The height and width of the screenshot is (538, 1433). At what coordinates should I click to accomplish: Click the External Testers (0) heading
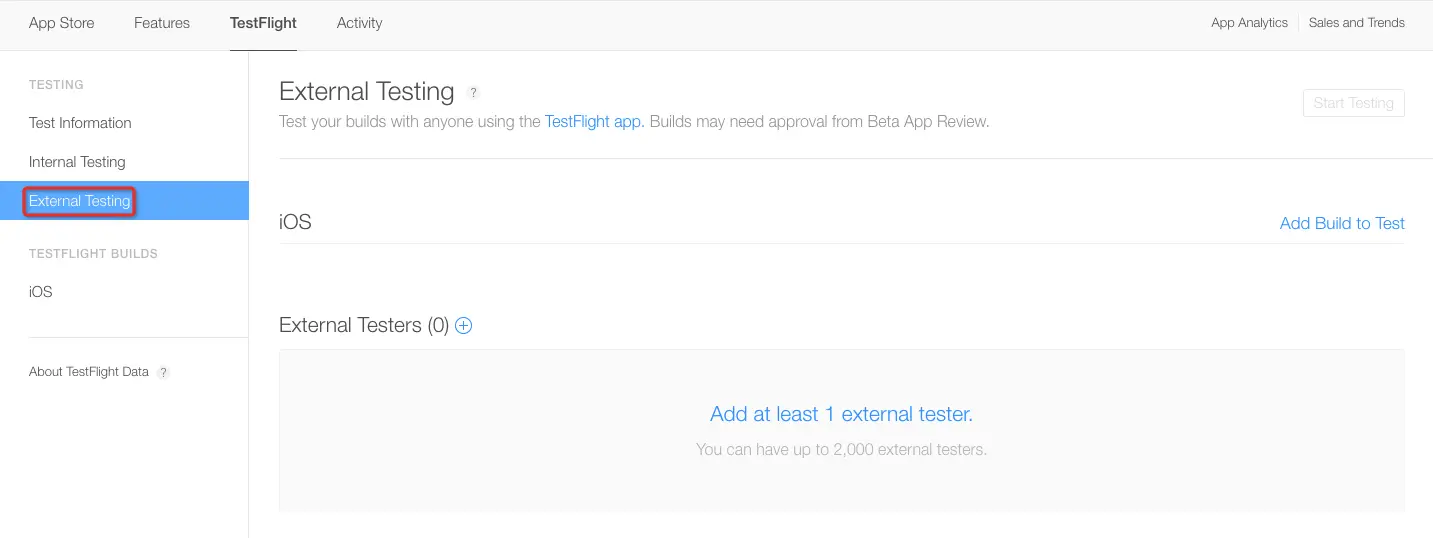pos(364,325)
